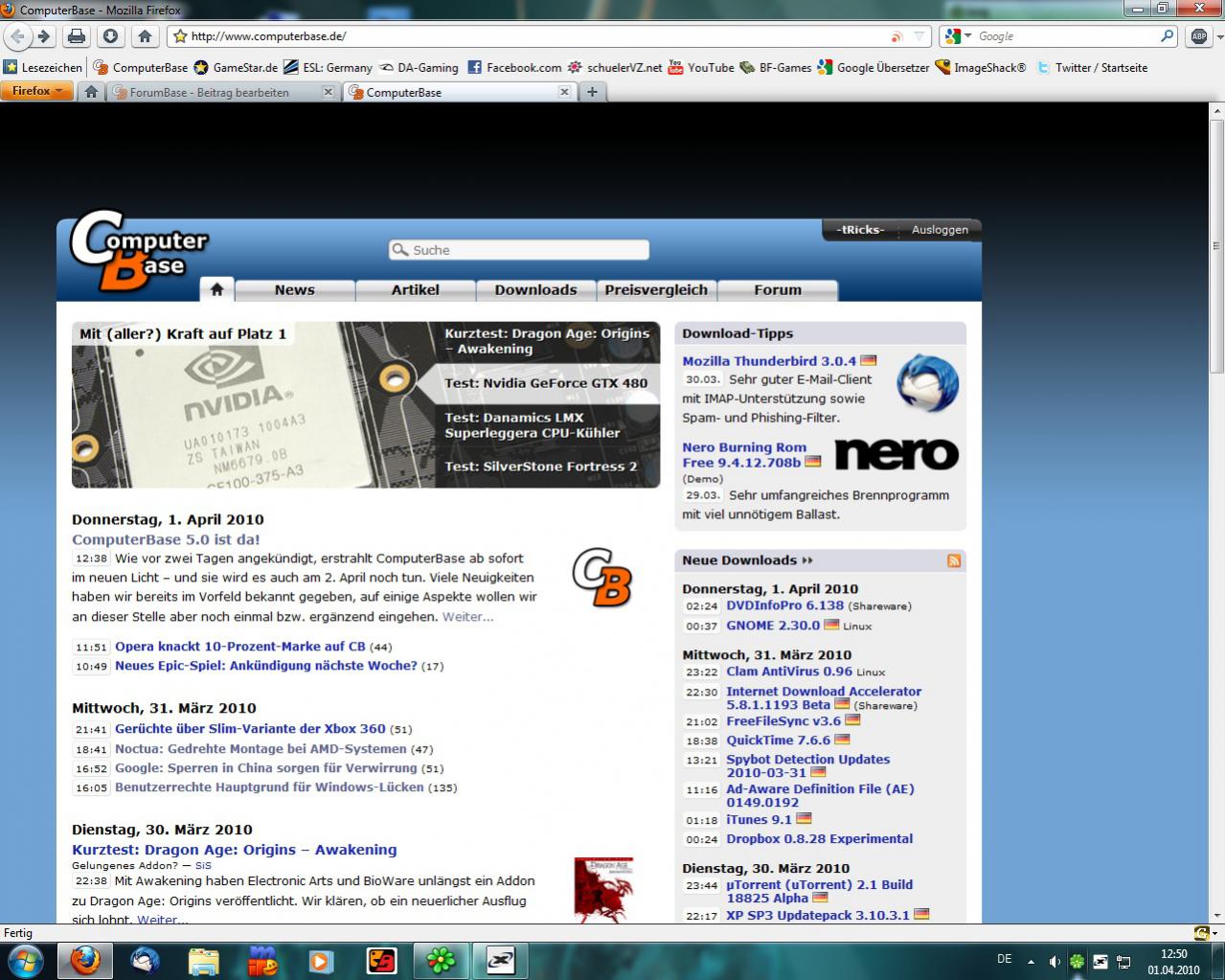
Task: Open a new tab with the plus button
Action: [x=592, y=92]
